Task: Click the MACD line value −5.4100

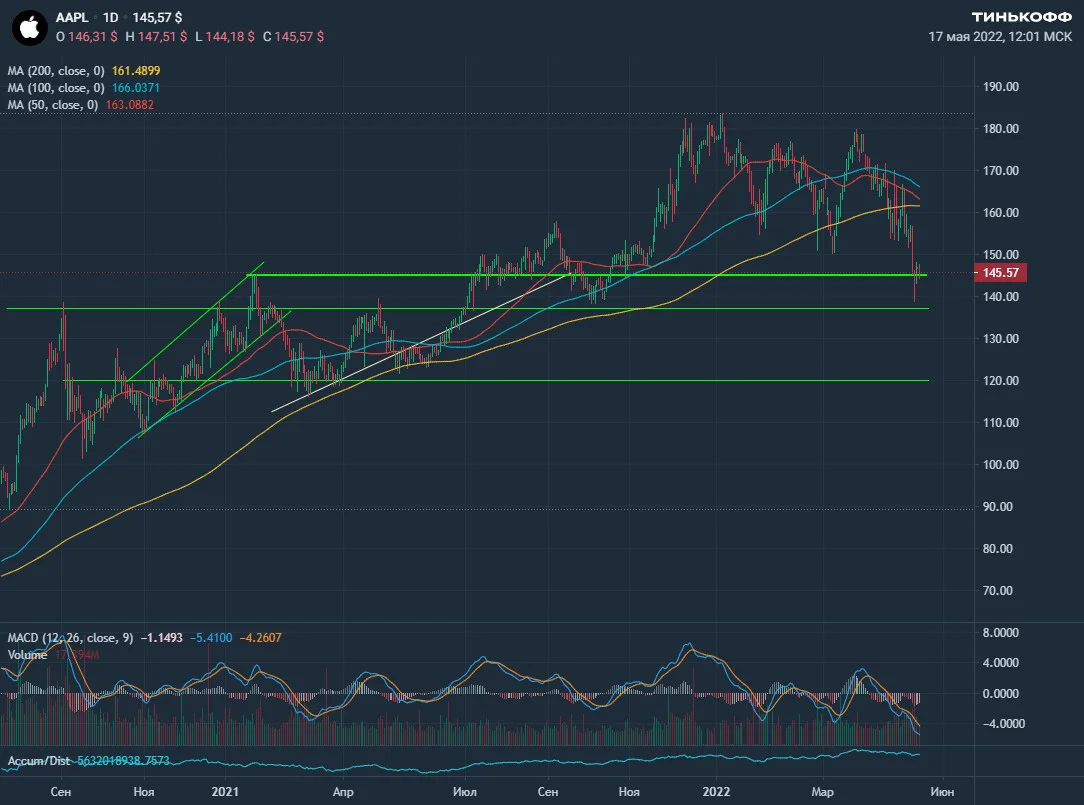Action: click(x=211, y=638)
